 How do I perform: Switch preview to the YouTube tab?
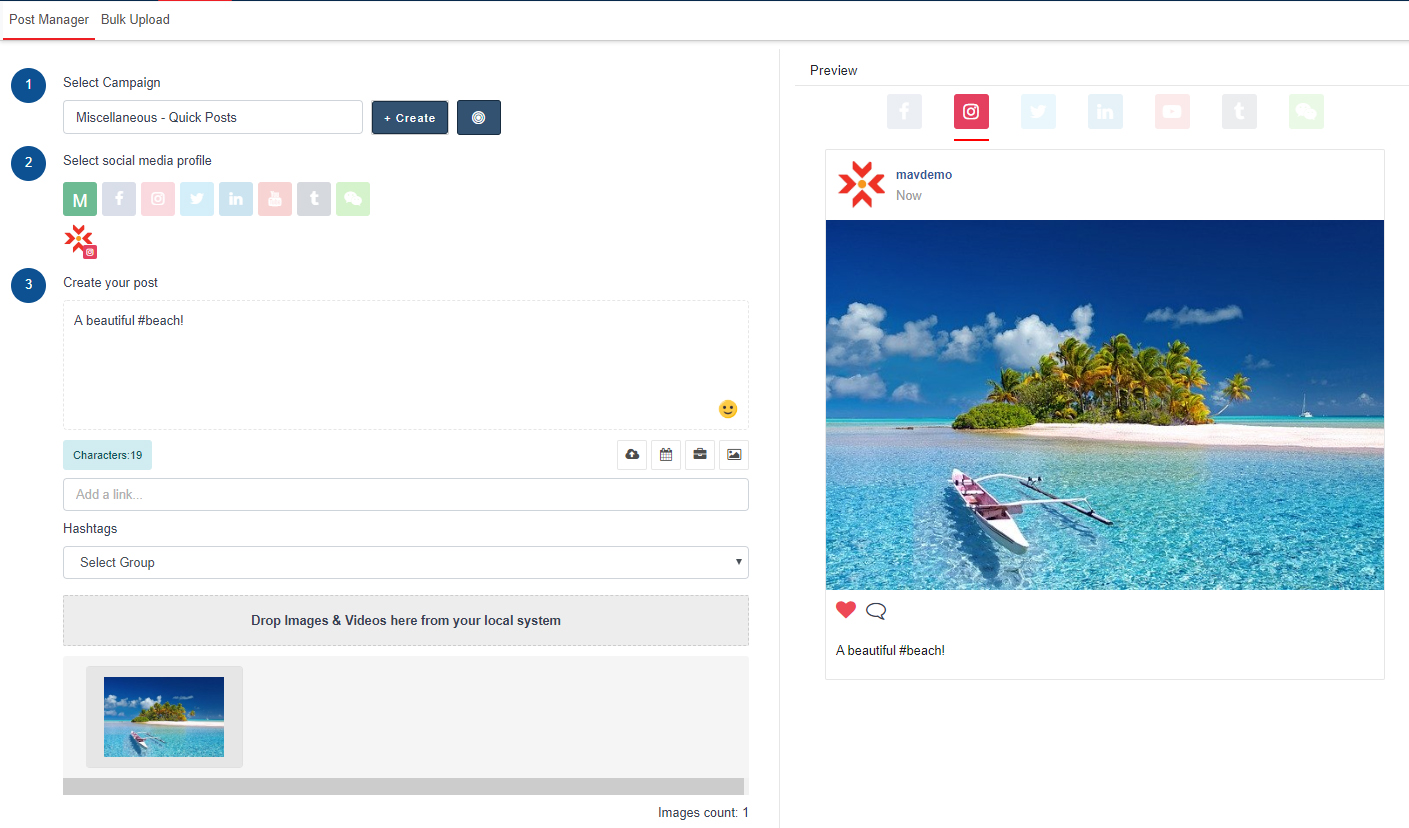pos(1172,112)
